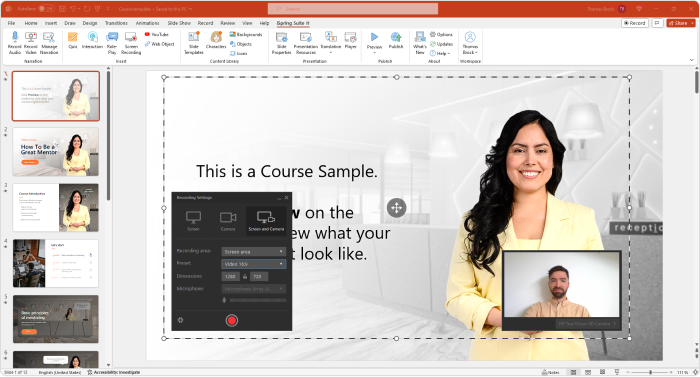Viewport: 700px width, 377px height.
Task: Open the Microphone dropdown
Action: tap(254, 289)
